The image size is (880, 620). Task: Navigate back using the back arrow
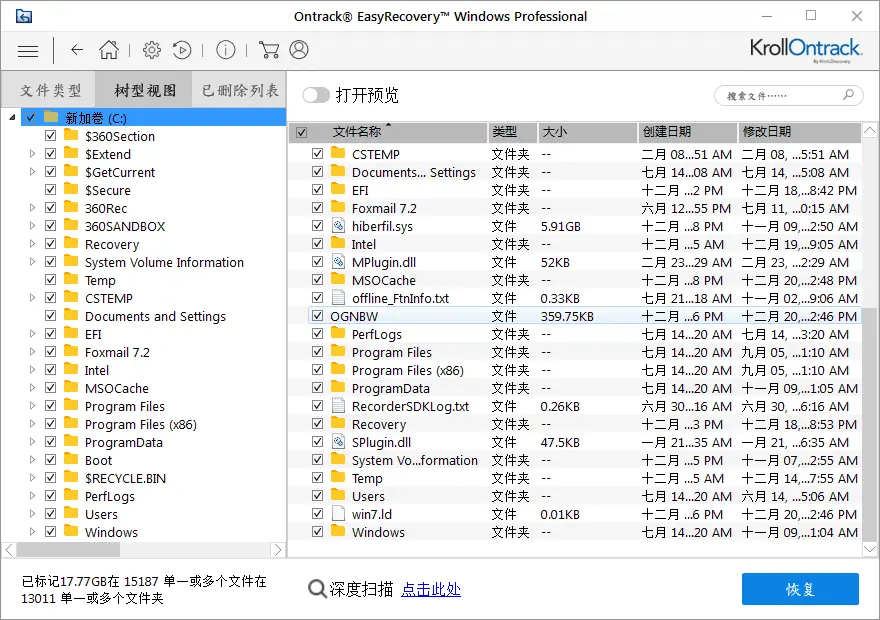pyautogui.click(x=76, y=49)
